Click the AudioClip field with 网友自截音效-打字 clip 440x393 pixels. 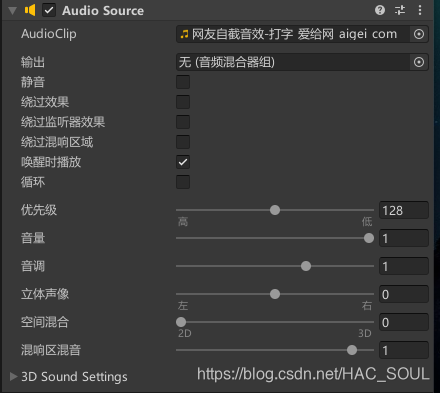pos(293,34)
